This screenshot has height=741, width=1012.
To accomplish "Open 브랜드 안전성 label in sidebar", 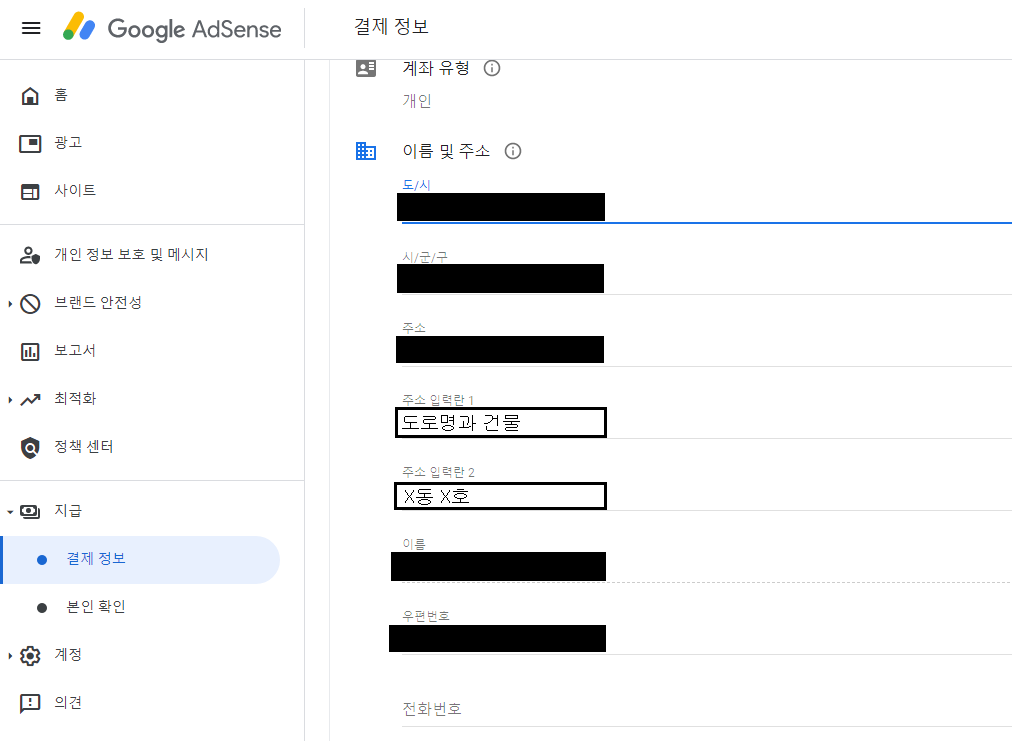I will [x=97, y=303].
